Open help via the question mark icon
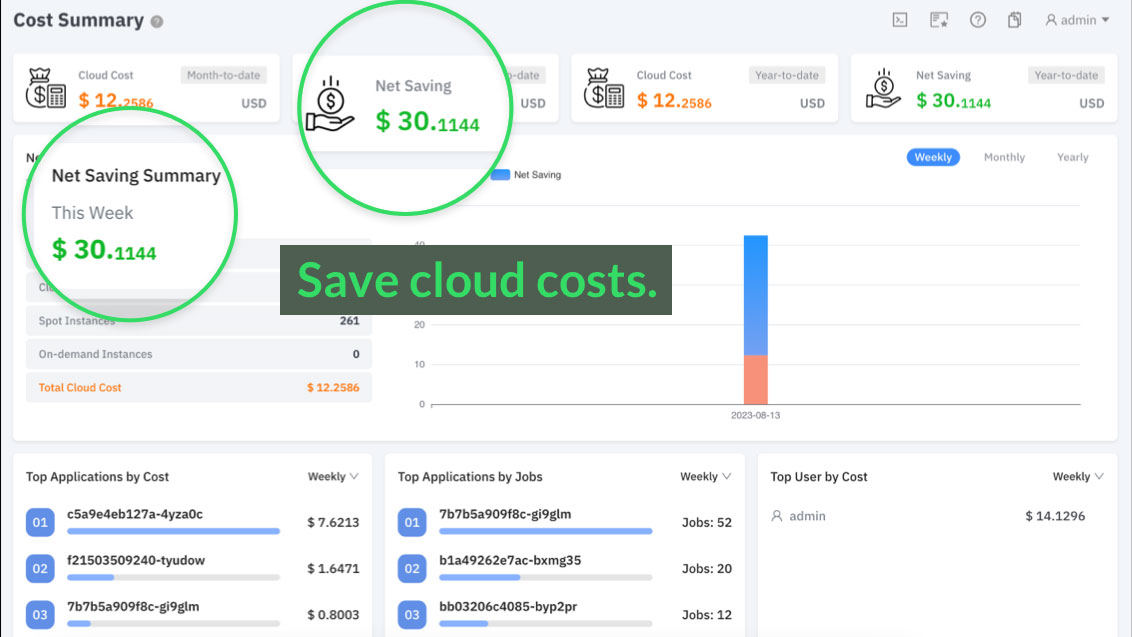The image size is (1132, 637). click(x=977, y=20)
